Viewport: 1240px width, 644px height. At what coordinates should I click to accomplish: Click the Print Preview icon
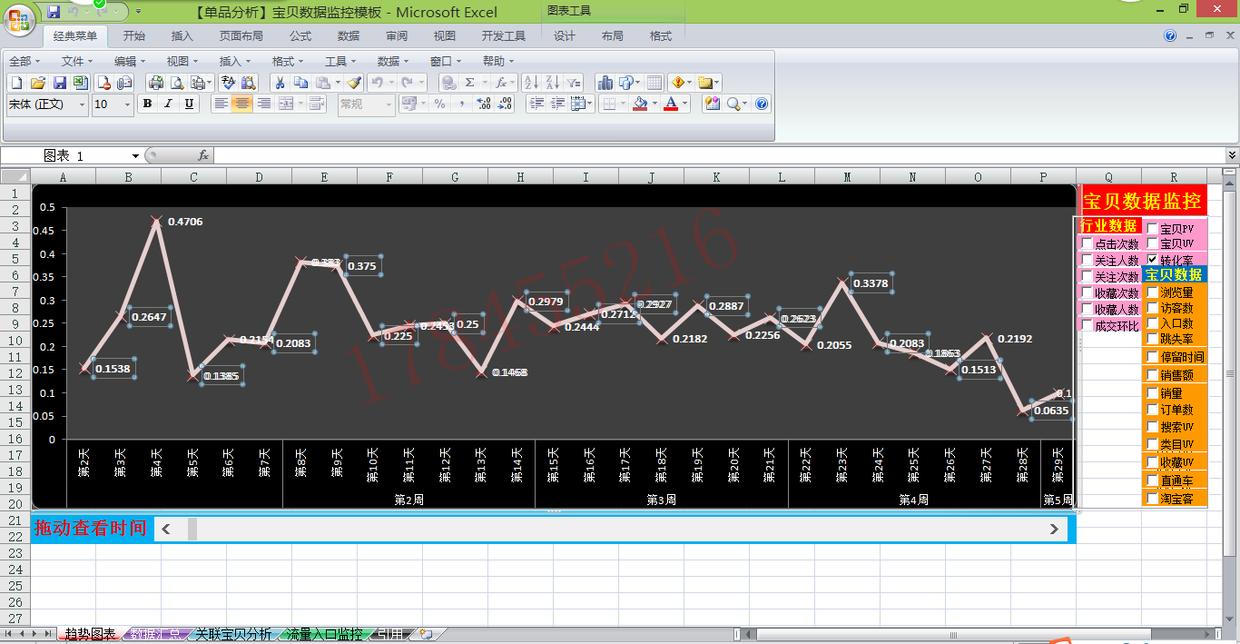click(x=176, y=82)
